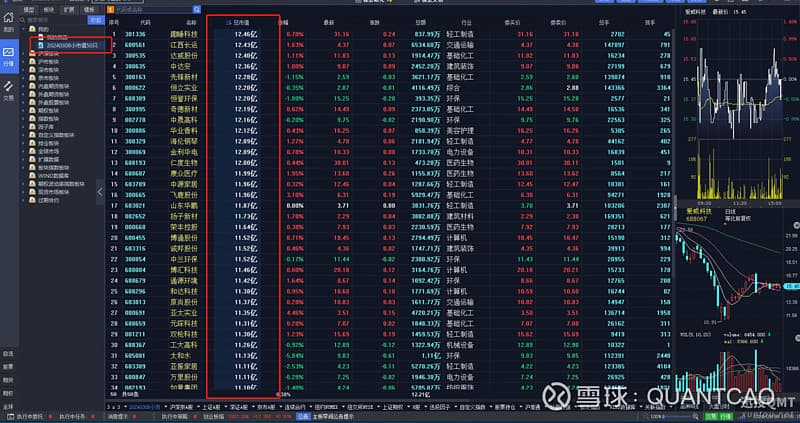Select the 江西长运 row name
The width and height of the screenshot is (800, 423).
(184, 45)
